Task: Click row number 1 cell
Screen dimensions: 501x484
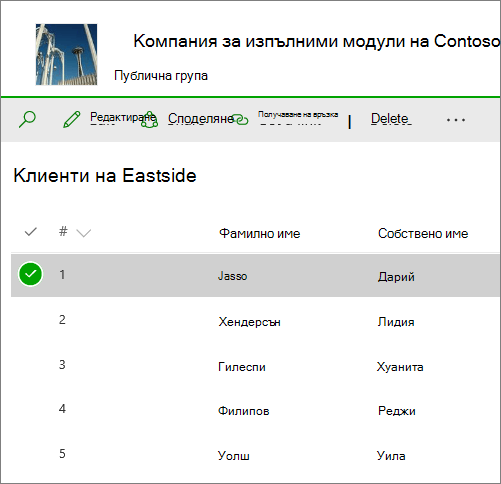Action: 62,275
